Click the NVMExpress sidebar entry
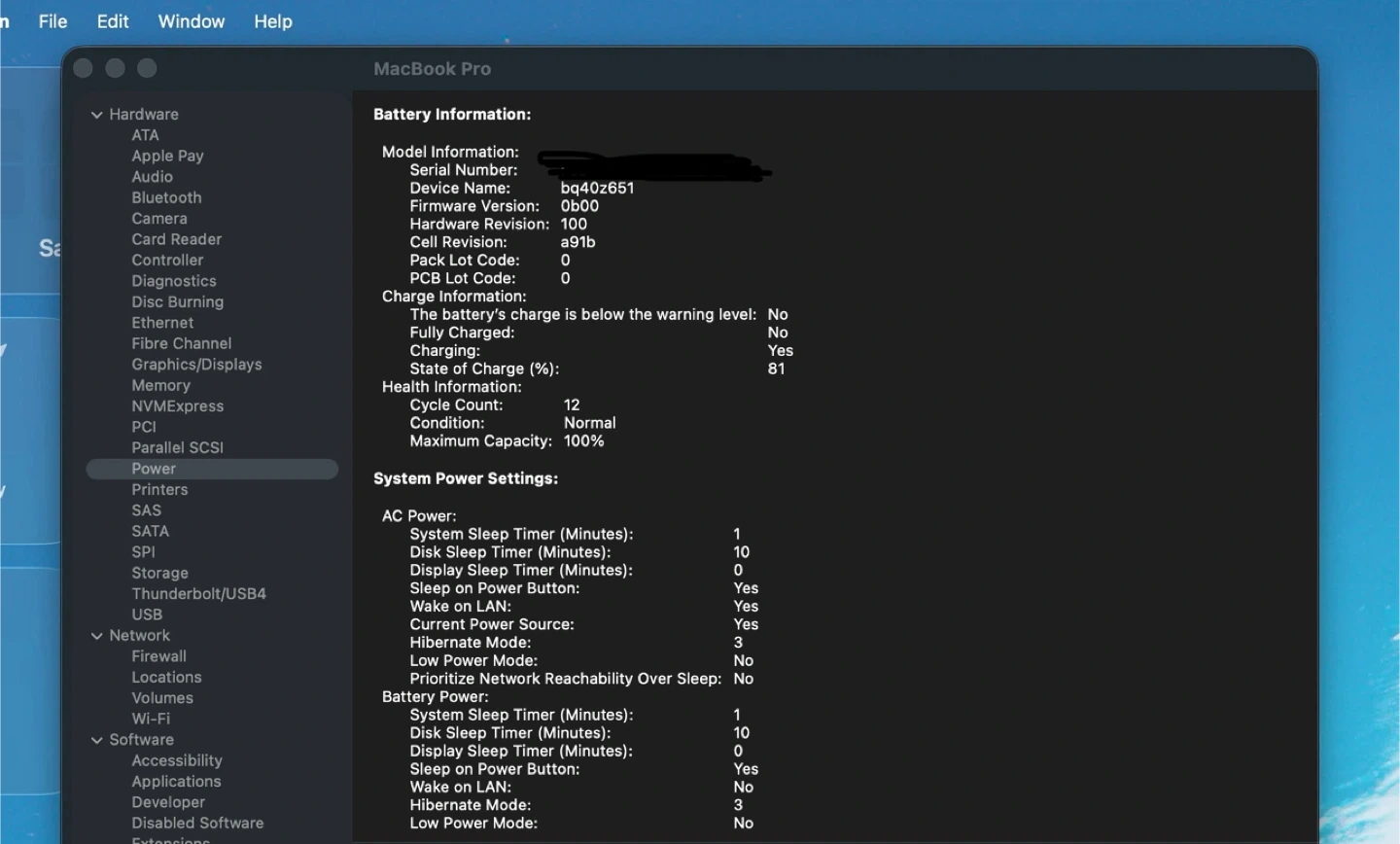1400x844 pixels. coord(177,406)
